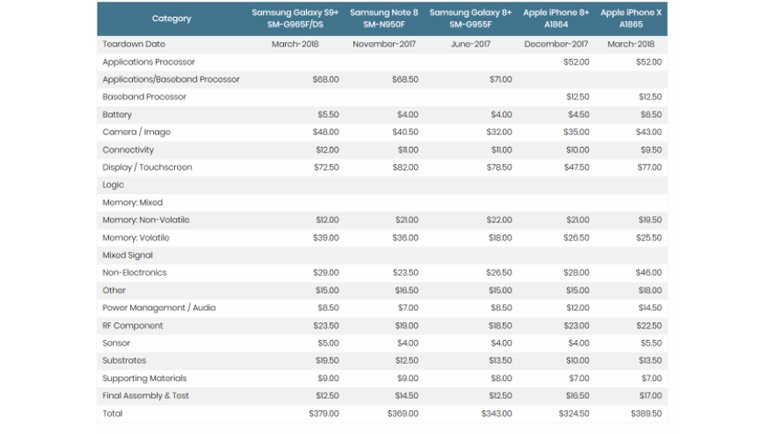Select the Apple iPhone X column header

[633, 19]
